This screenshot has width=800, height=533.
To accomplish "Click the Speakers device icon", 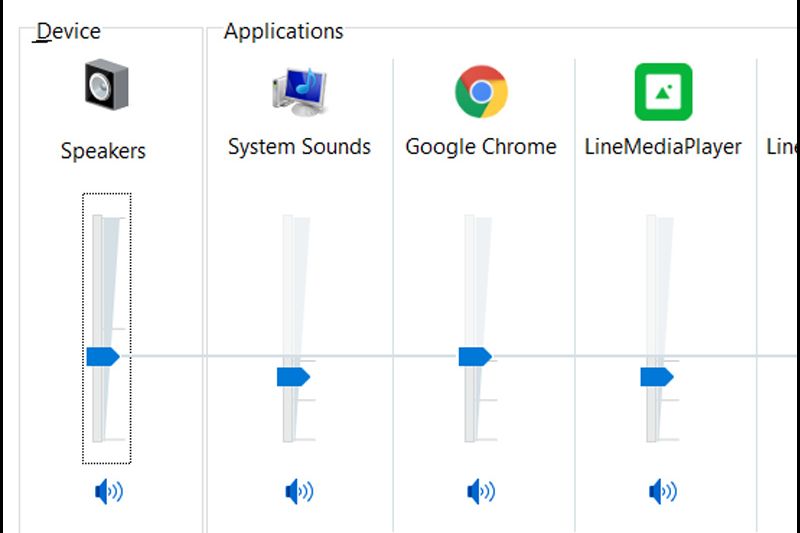I will coord(105,85).
